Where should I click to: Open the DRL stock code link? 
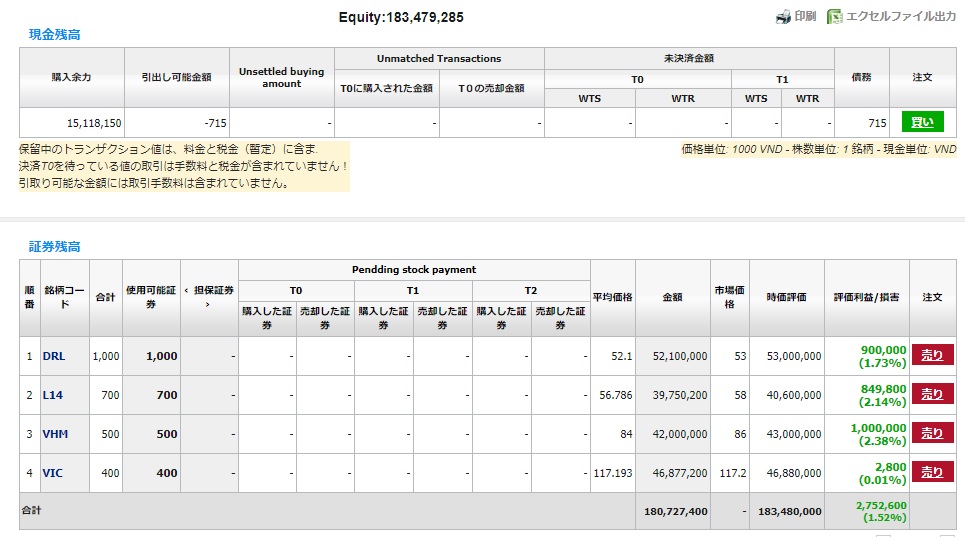pyautogui.click(x=53, y=356)
